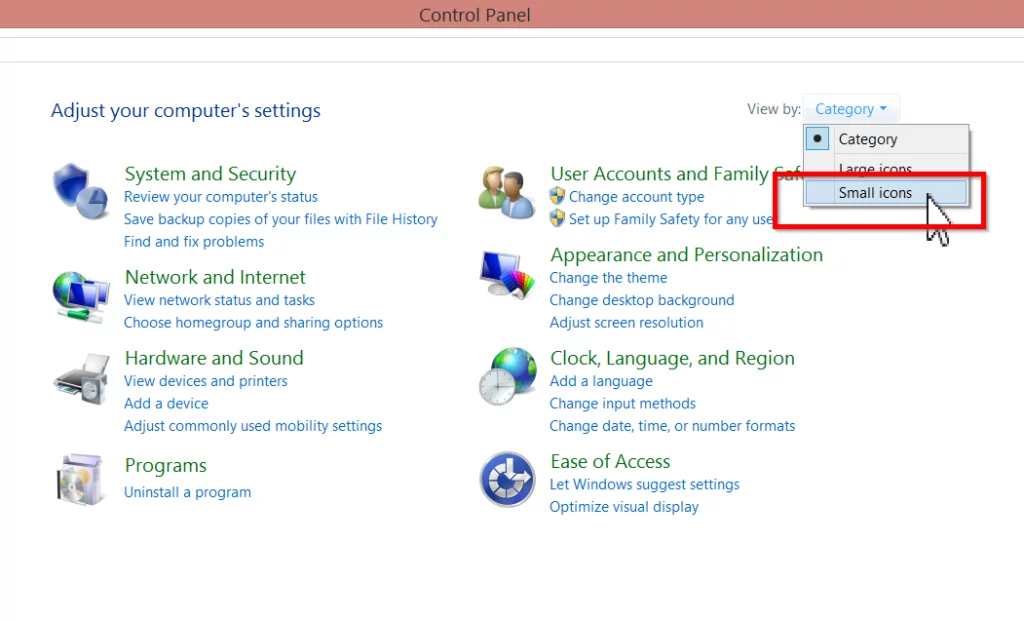The image size is (1024, 621).
Task: Click Adjust screen resolution
Action: pyautogui.click(x=626, y=323)
